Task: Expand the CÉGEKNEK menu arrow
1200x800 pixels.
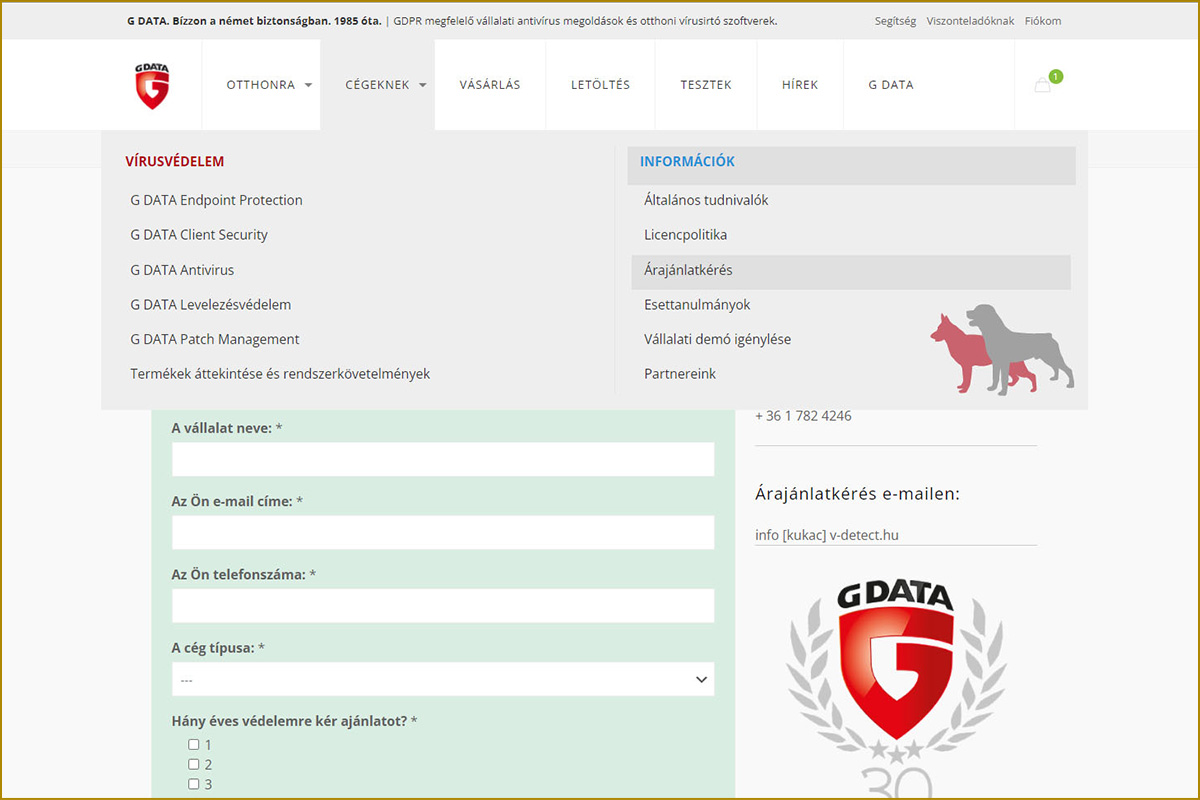Action: click(x=423, y=86)
